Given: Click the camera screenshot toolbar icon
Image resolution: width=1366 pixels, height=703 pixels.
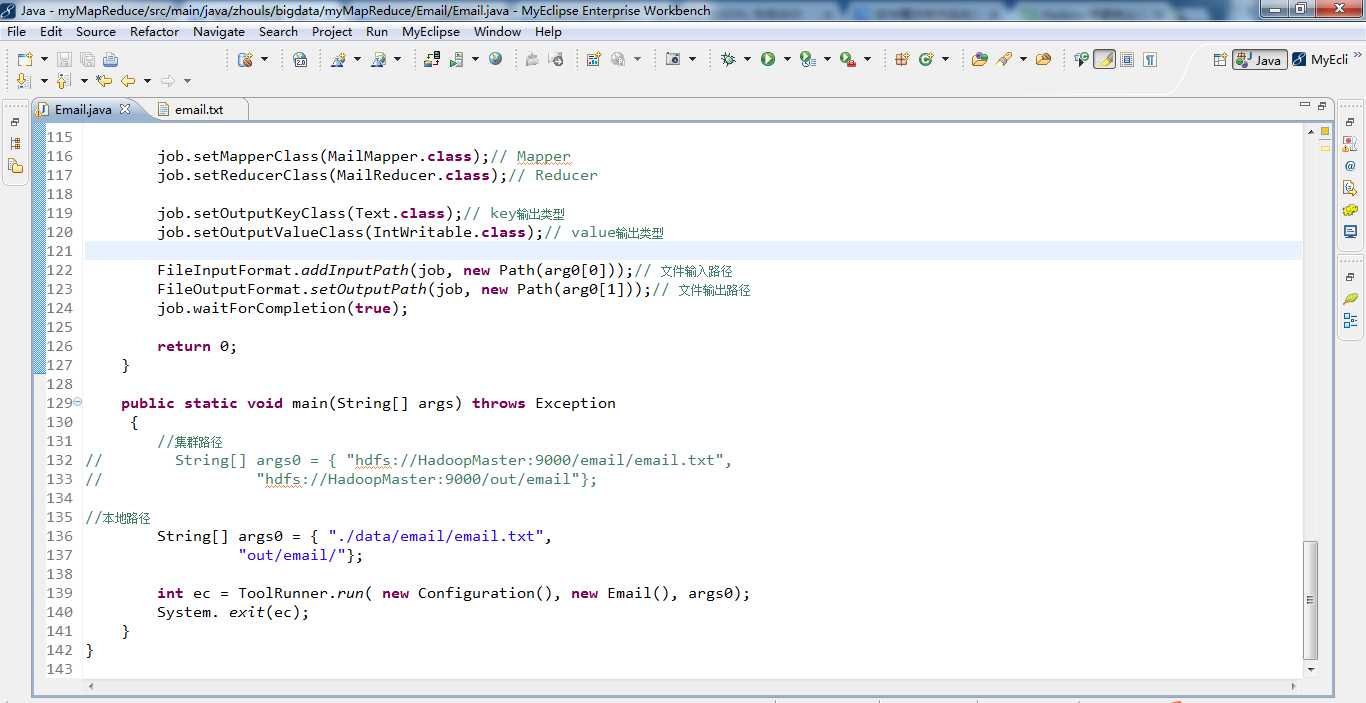Looking at the screenshot, I should pos(673,59).
